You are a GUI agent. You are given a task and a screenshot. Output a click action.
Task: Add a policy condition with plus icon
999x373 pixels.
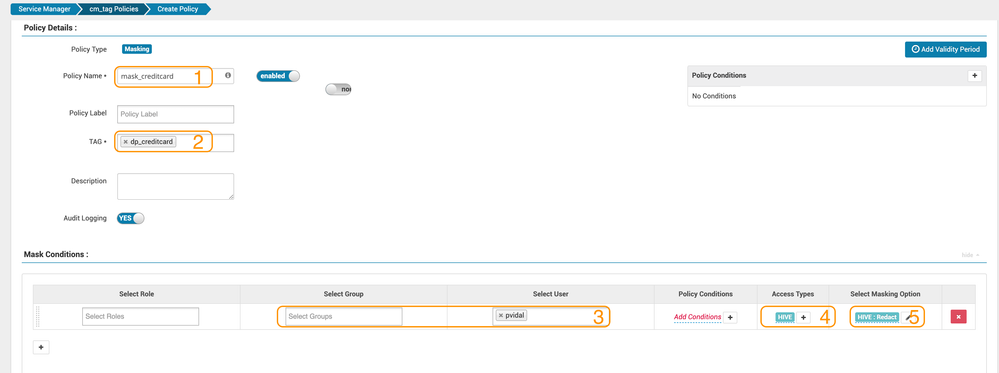[974, 75]
